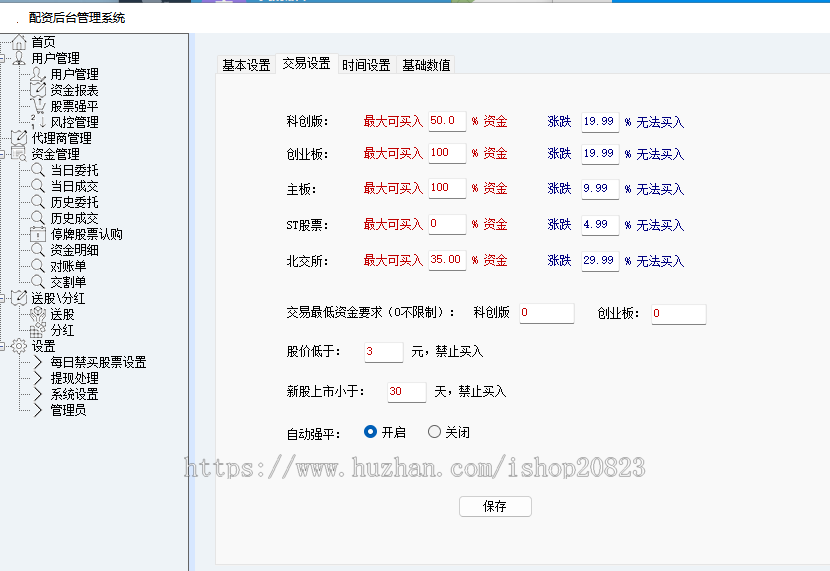Click the ST股票 最大可买入 percent field
The image size is (830, 571).
447,224
